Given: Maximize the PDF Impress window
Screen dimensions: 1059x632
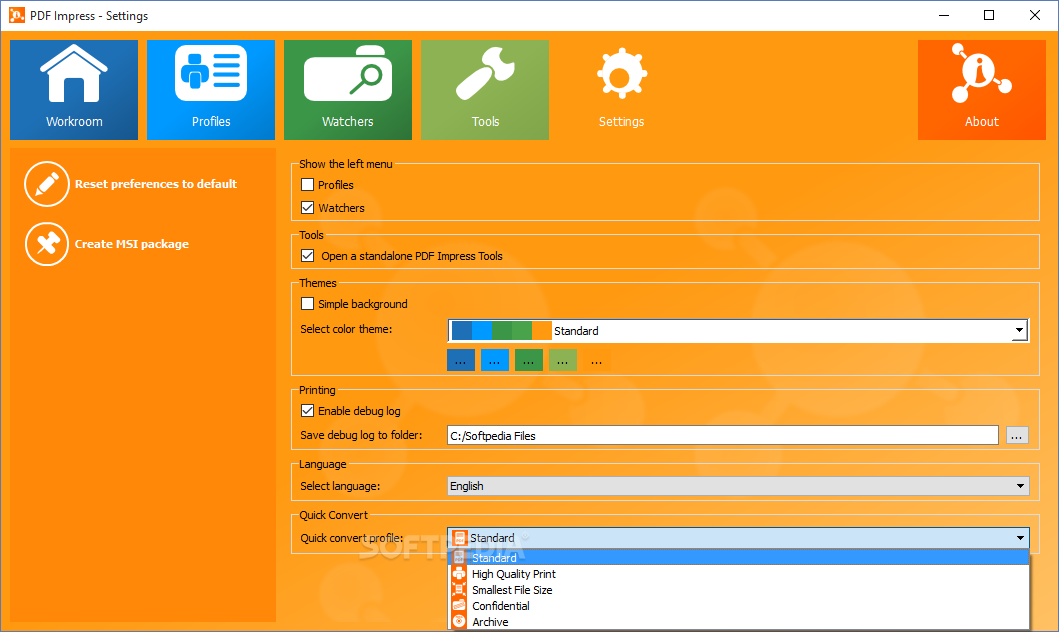Looking at the screenshot, I should [989, 15].
